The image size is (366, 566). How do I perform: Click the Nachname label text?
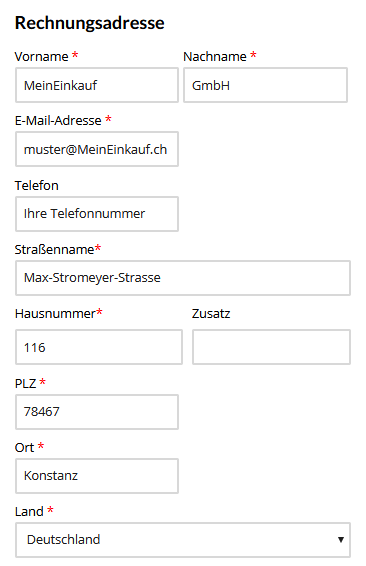[215, 57]
